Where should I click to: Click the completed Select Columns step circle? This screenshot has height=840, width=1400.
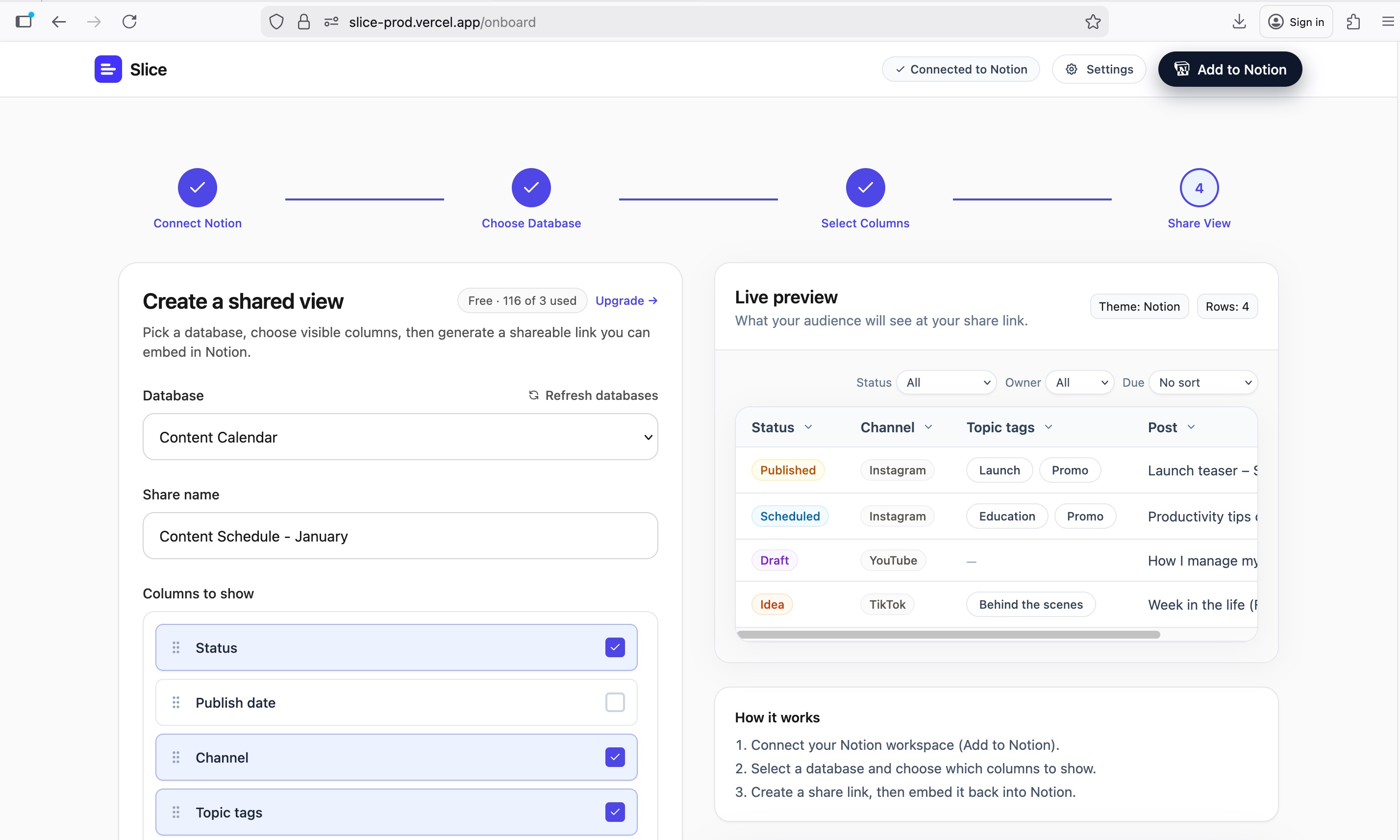click(x=865, y=188)
